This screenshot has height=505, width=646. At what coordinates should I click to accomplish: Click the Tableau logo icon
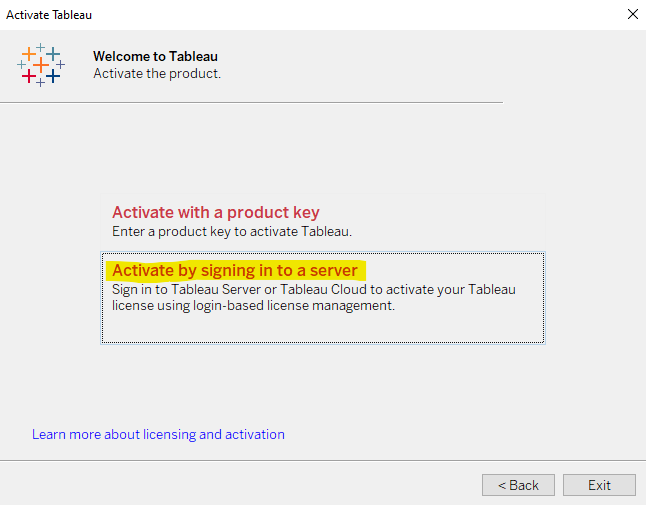click(41, 65)
